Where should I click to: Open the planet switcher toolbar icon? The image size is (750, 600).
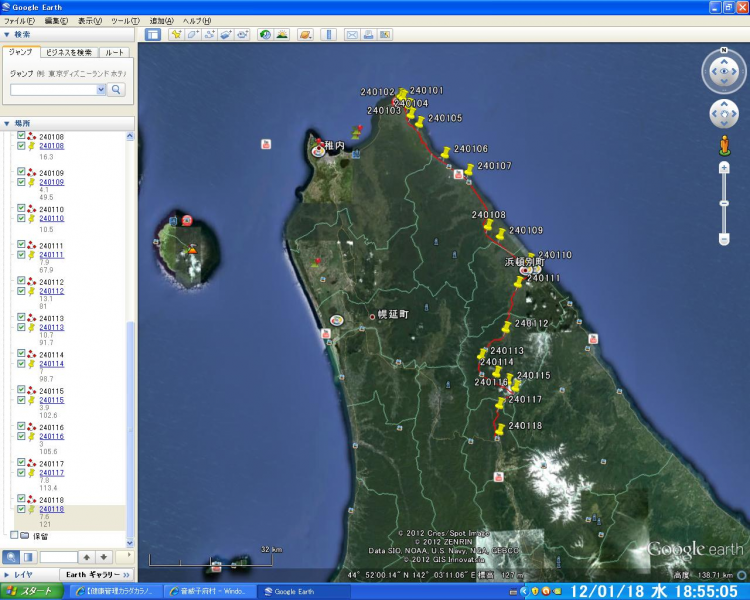coord(305,34)
